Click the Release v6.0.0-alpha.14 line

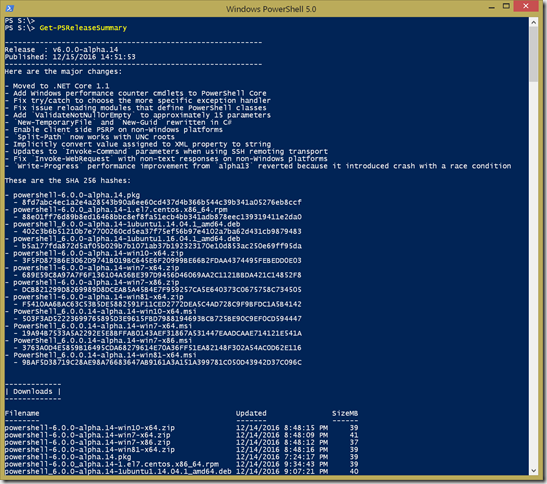pos(61,50)
